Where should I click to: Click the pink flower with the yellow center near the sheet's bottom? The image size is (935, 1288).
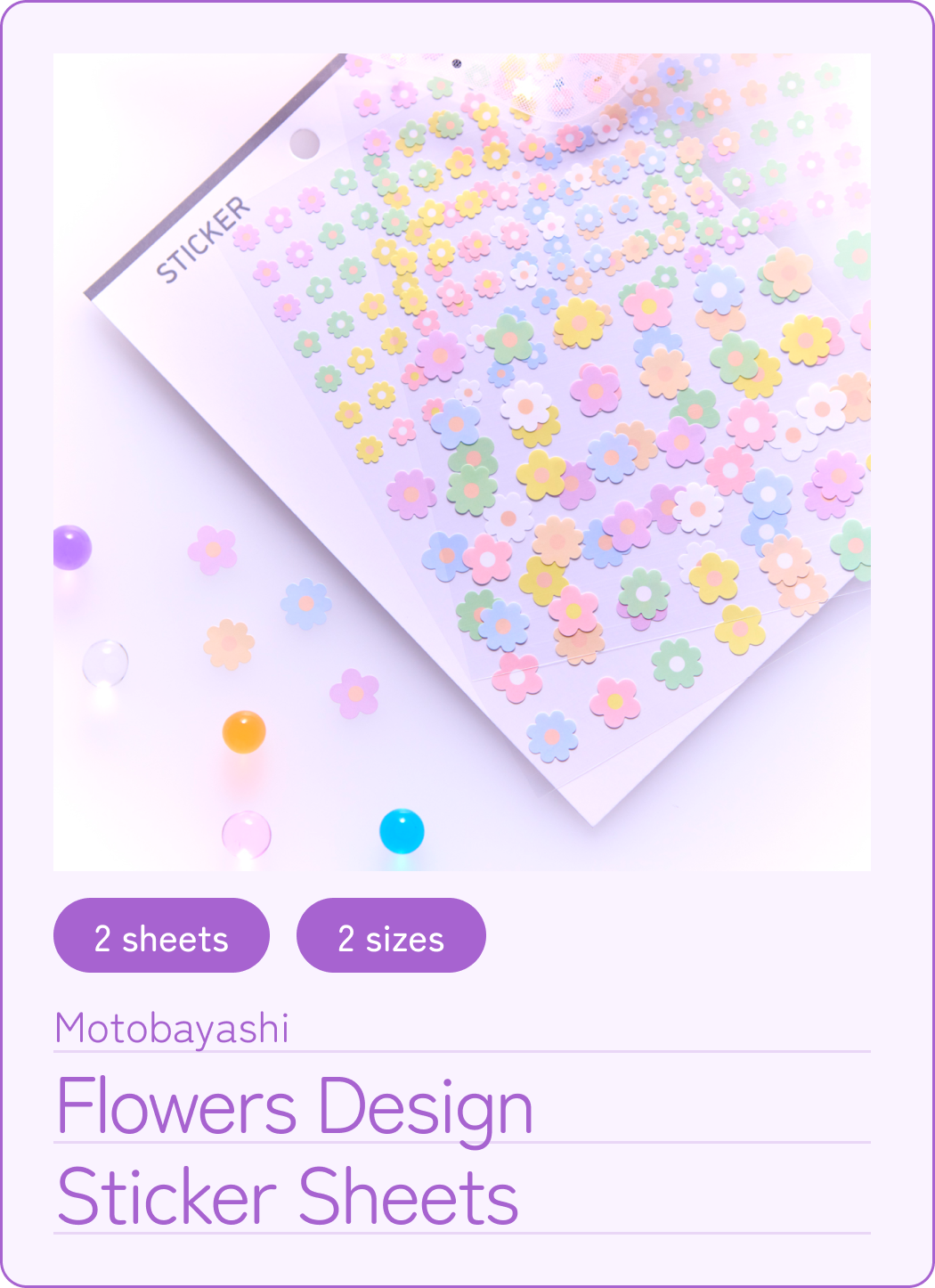coord(614,701)
